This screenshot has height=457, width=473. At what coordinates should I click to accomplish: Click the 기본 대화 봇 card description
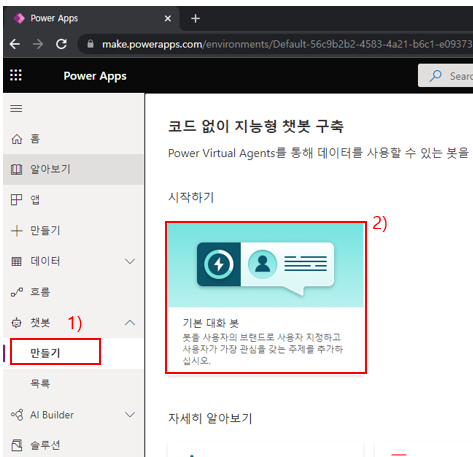click(x=263, y=349)
